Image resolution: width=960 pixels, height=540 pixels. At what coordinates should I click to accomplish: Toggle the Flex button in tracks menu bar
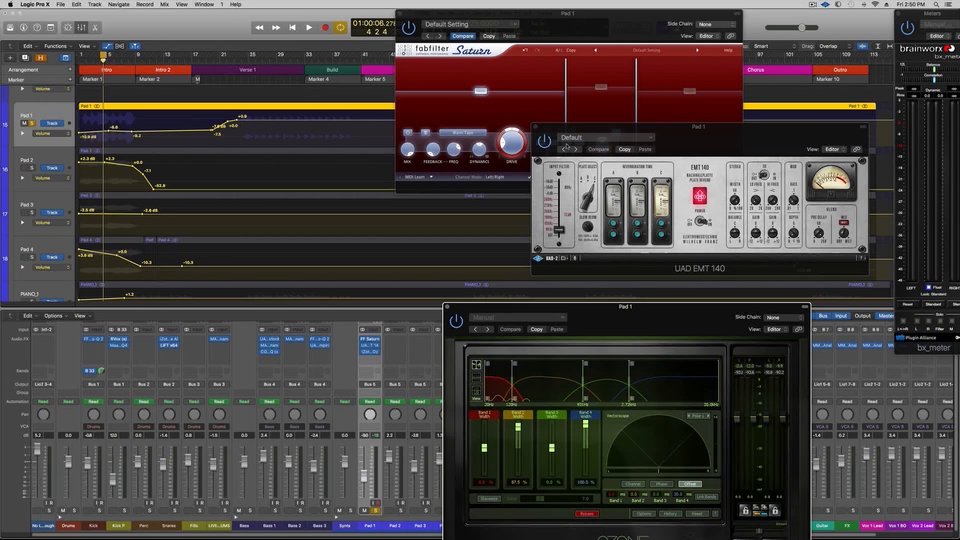(x=120, y=46)
